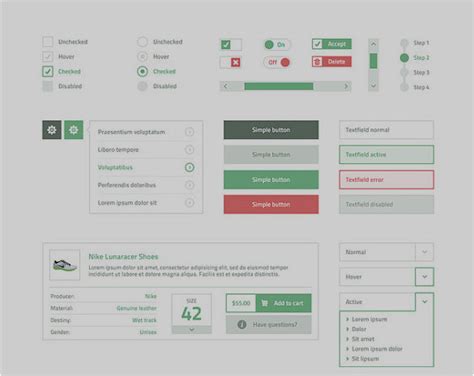Click the Step 4 circle marker
Screen dimensions: 474x376
click(404, 87)
